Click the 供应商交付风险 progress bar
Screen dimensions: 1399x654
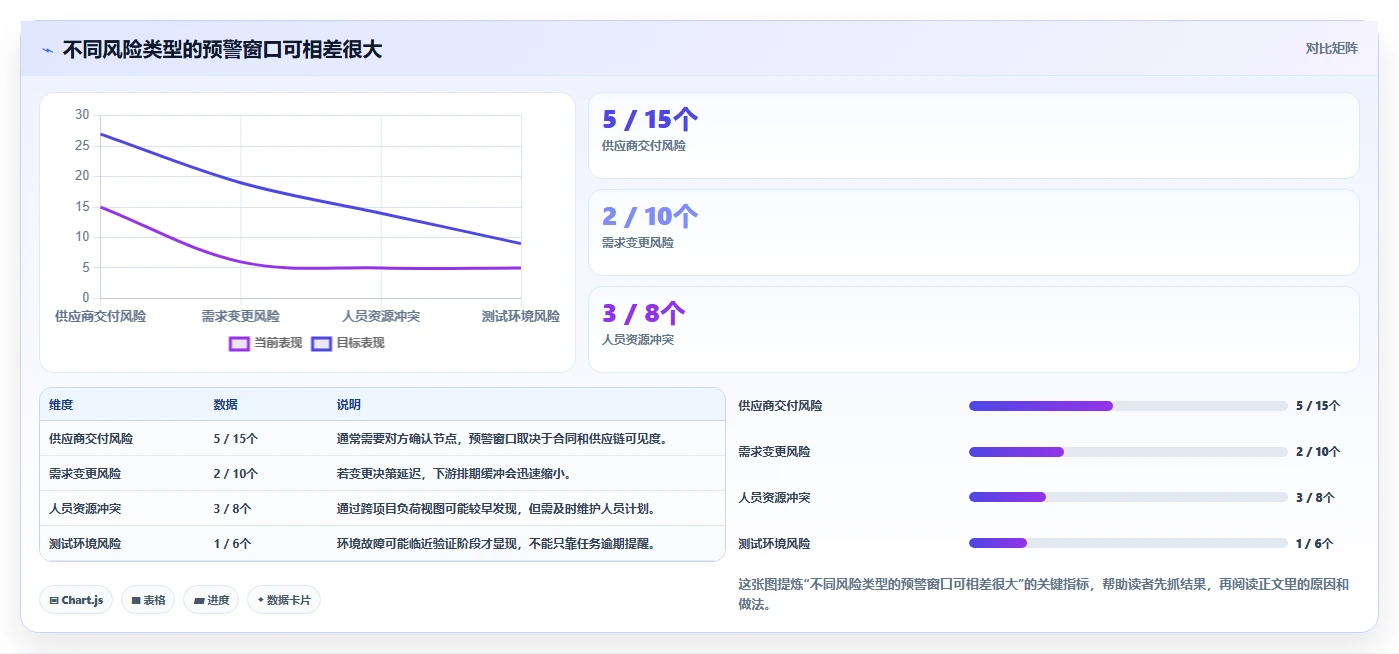(x=1128, y=406)
